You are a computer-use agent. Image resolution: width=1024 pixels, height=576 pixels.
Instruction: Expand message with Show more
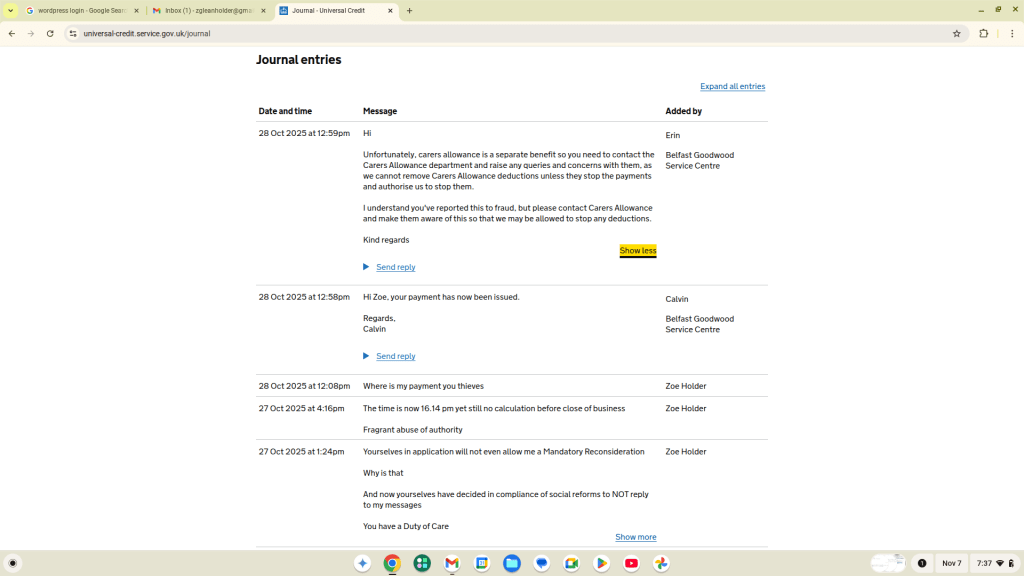pos(635,537)
